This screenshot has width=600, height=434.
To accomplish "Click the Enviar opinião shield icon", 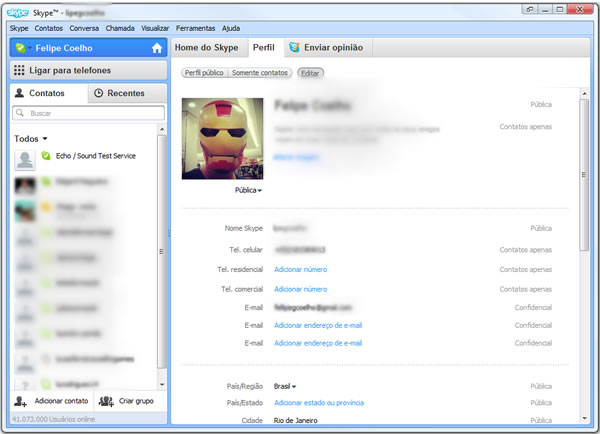I will (294, 47).
